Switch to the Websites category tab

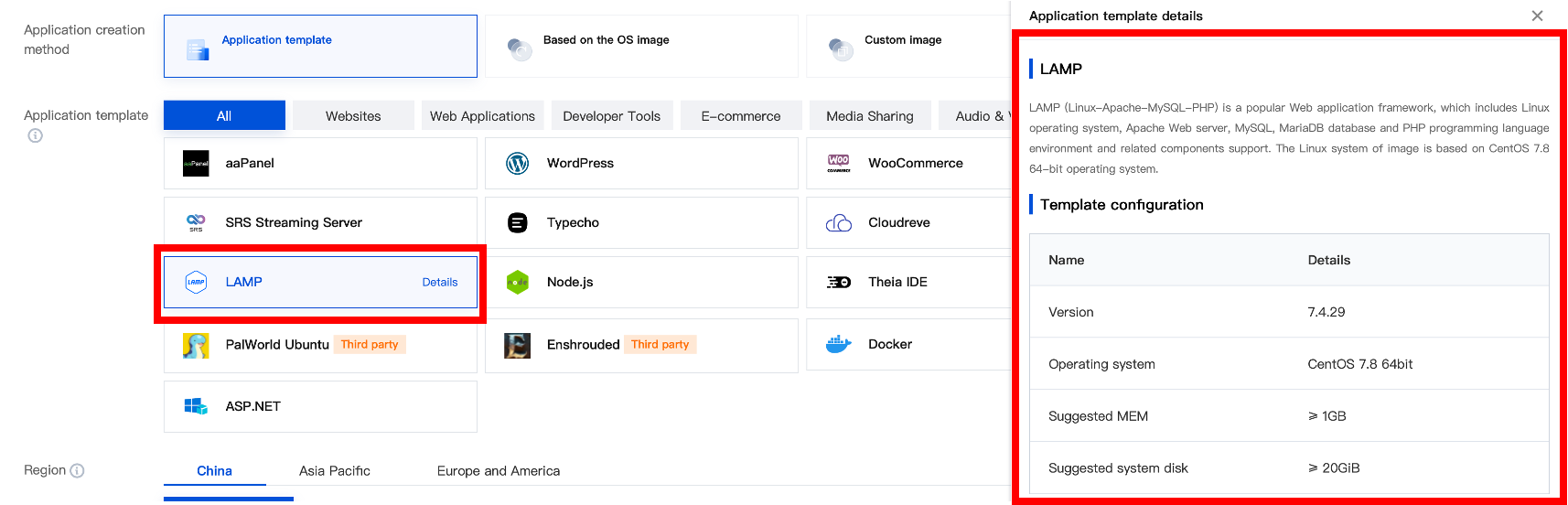point(353,115)
